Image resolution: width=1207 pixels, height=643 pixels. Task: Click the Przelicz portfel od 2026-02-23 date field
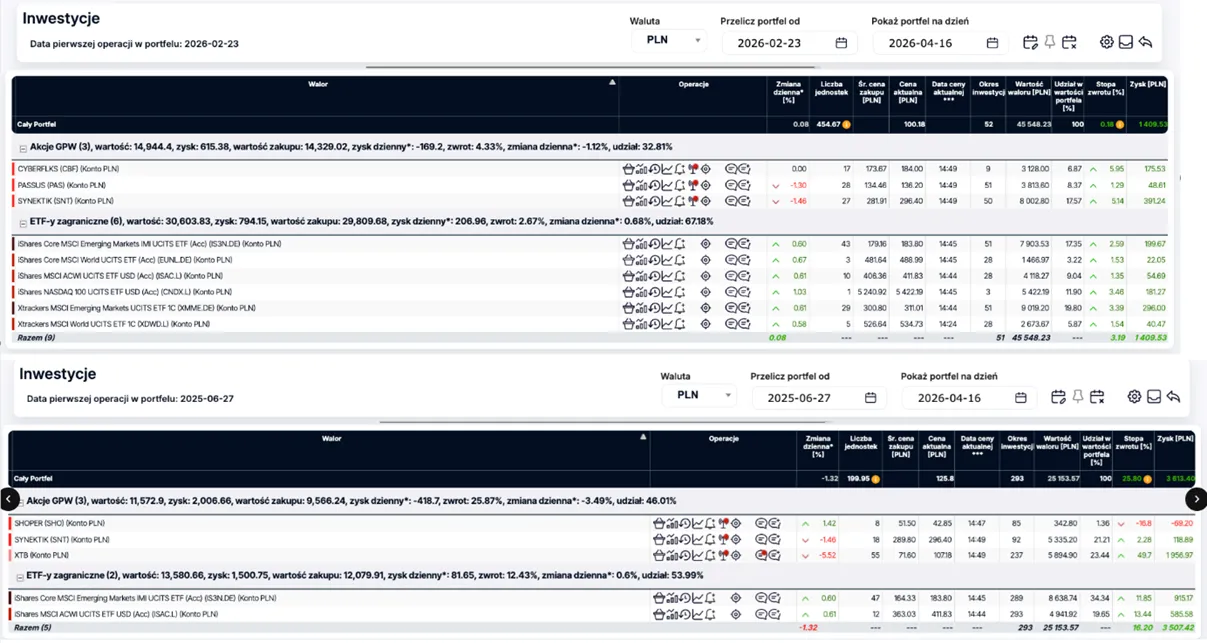(x=792, y=43)
